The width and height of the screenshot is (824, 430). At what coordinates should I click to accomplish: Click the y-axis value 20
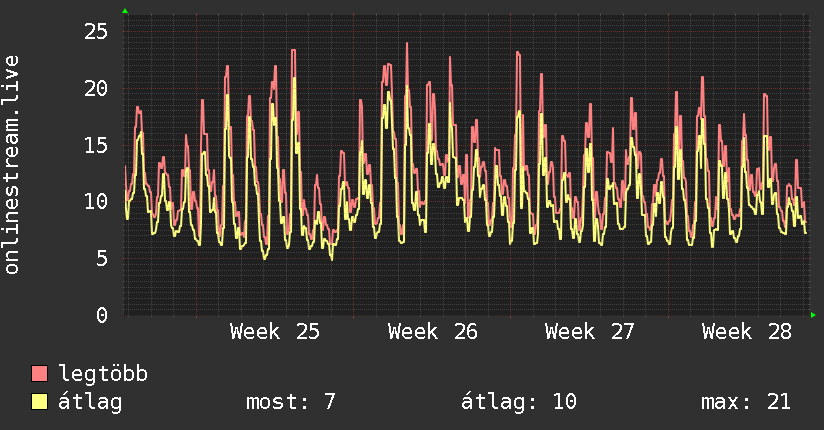point(96,88)
